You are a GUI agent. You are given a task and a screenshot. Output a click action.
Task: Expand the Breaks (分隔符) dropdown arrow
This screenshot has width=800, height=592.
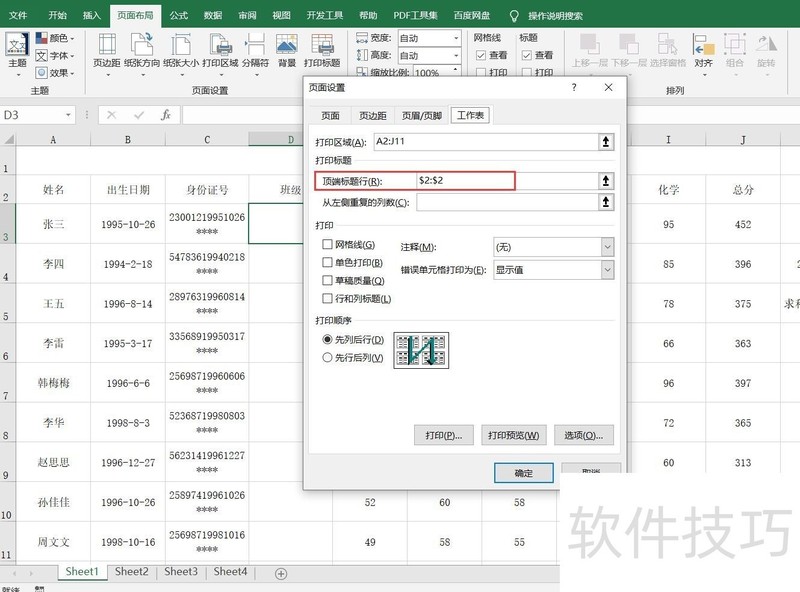[256, 75]
